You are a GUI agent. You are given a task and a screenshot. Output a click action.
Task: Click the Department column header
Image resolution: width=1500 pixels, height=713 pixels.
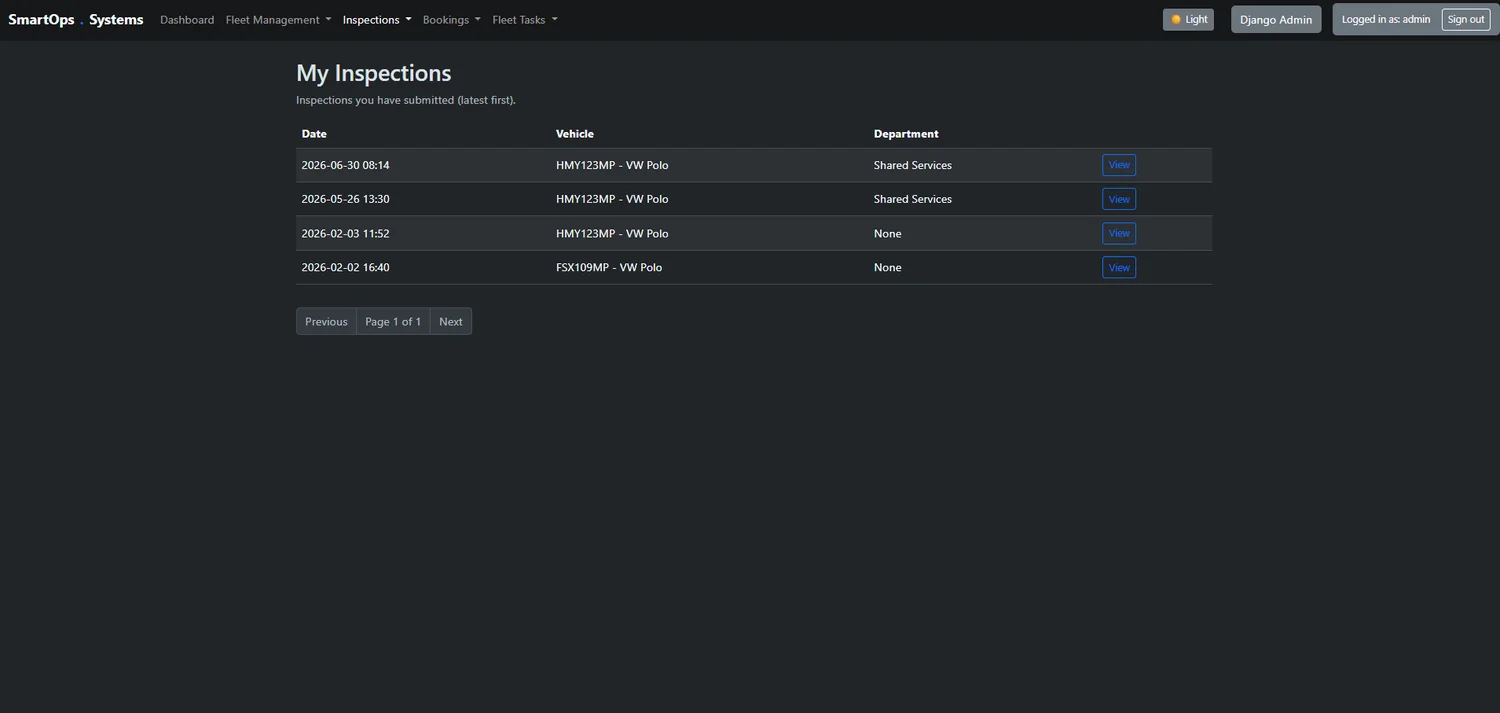pos(906,134)
